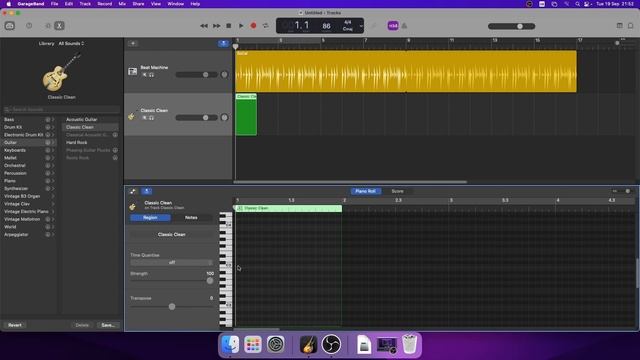Click the editor's MIDI draw automation icon
Screen dimensions: 640x360
[x=133, y=191]
